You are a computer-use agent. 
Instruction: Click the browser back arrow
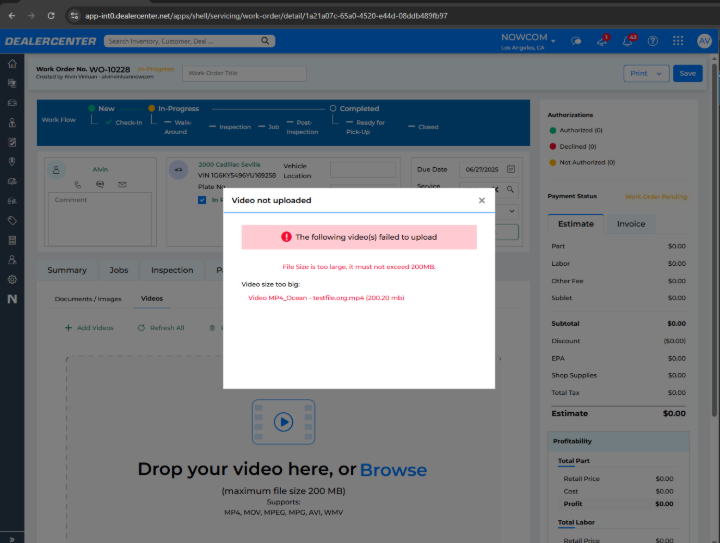tap(12, 16)
